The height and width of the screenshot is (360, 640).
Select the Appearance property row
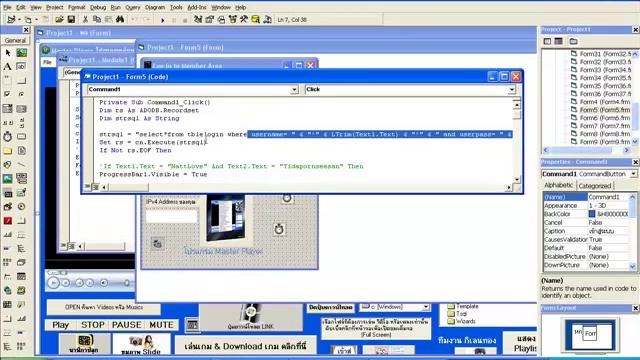tap(586, 206)
